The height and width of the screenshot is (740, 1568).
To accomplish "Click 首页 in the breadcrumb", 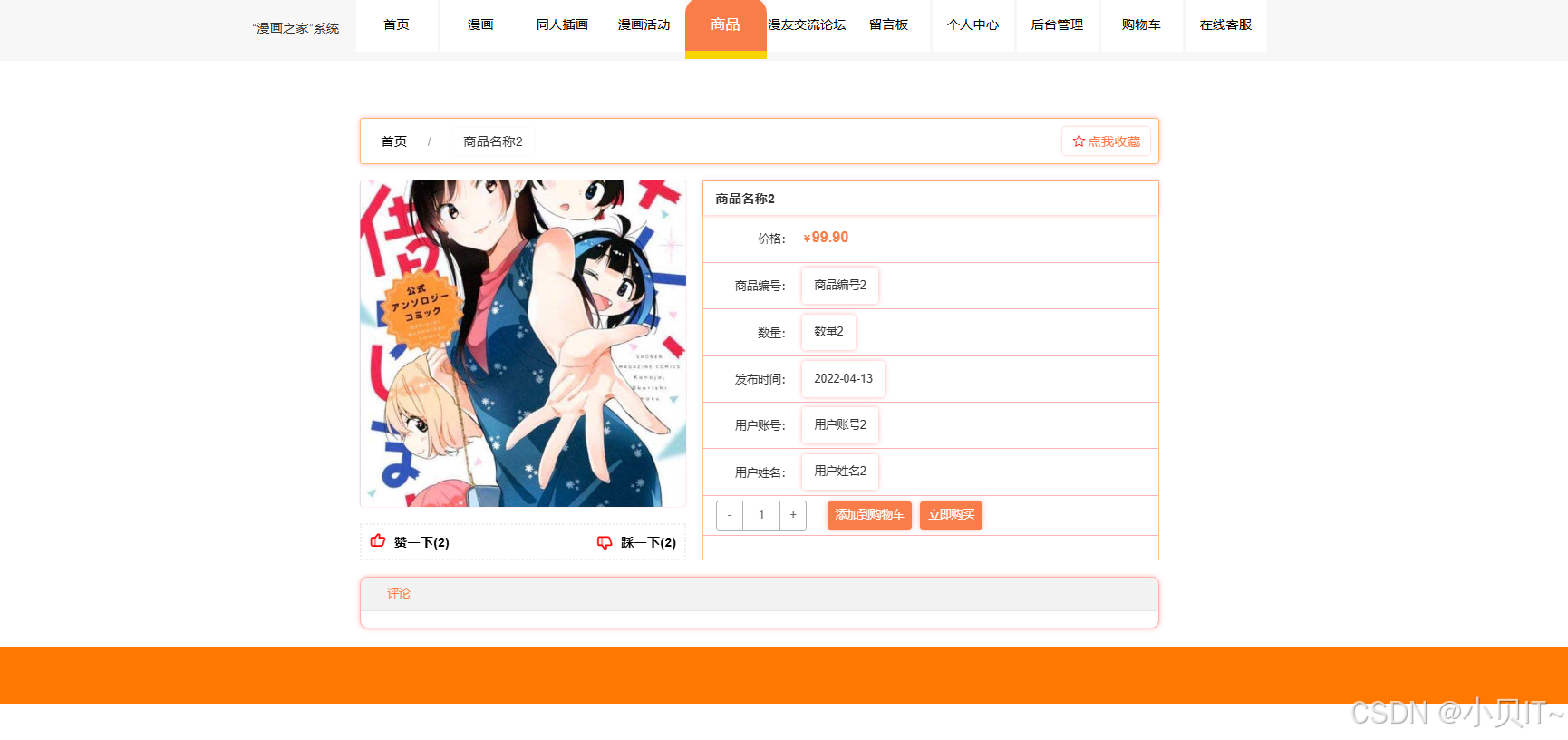I will [394, 141].
